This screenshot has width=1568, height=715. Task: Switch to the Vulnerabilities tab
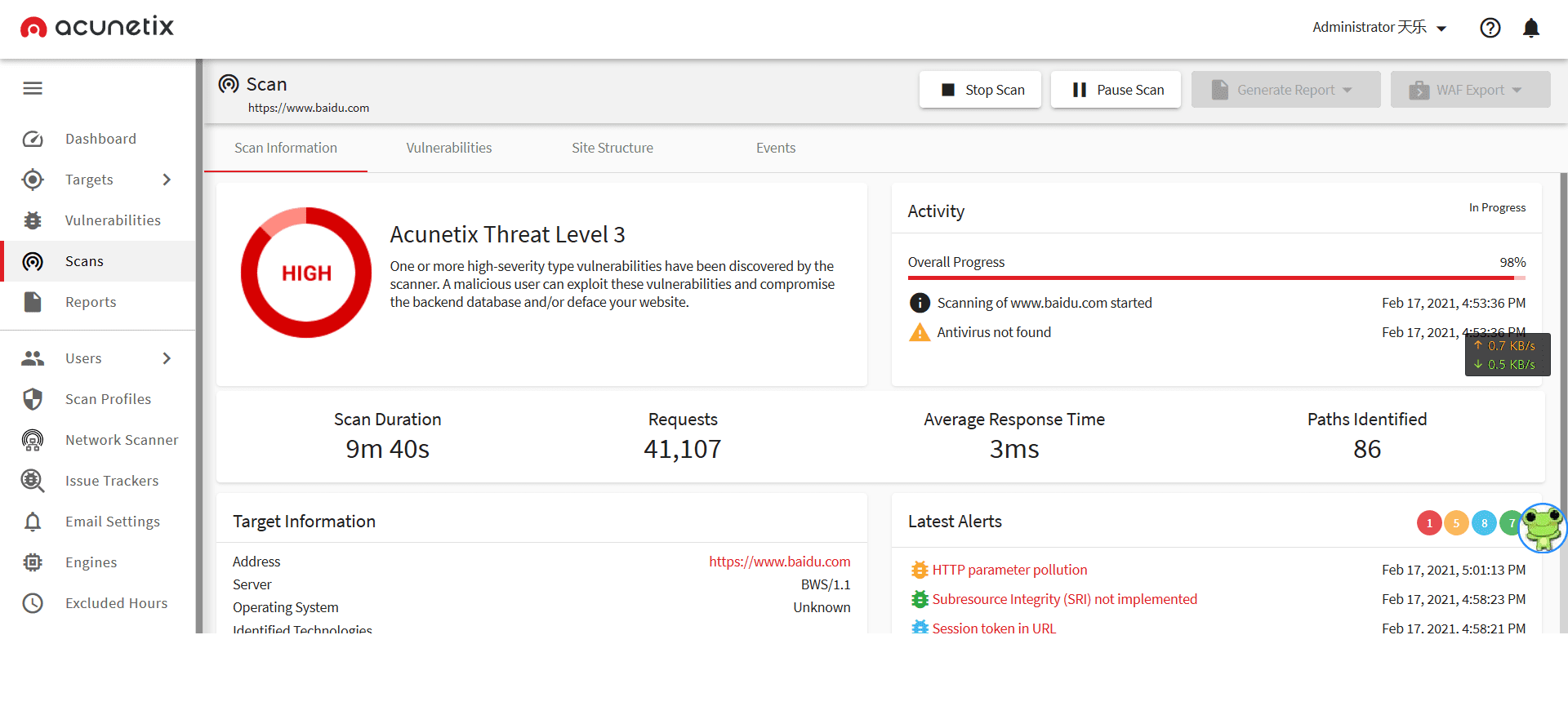tap(449, 148)
